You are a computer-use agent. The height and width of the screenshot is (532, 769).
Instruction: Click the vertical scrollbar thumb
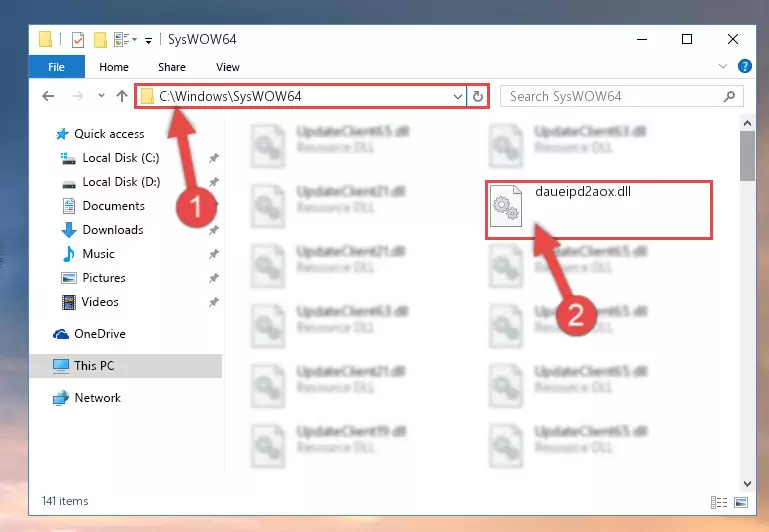tap(747, 155)
